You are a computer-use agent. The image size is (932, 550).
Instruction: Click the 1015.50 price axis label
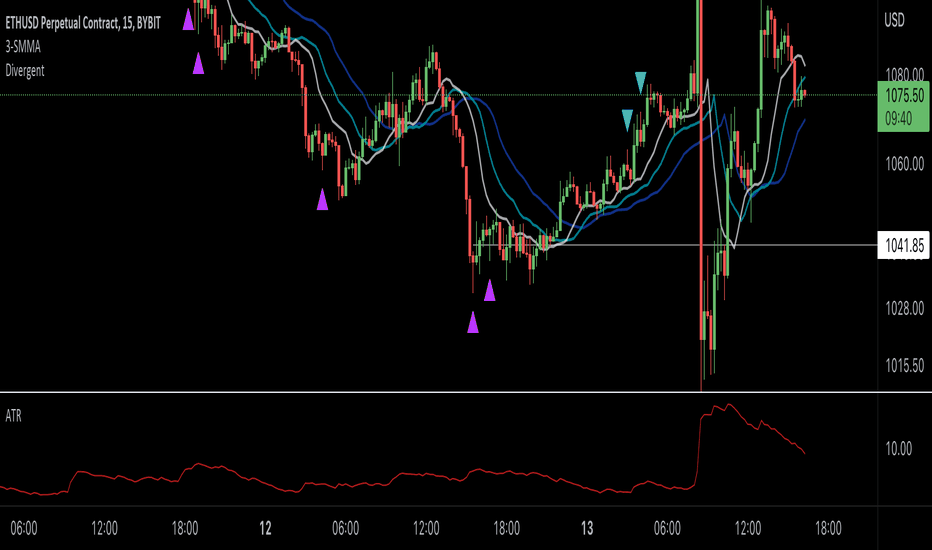904,365
